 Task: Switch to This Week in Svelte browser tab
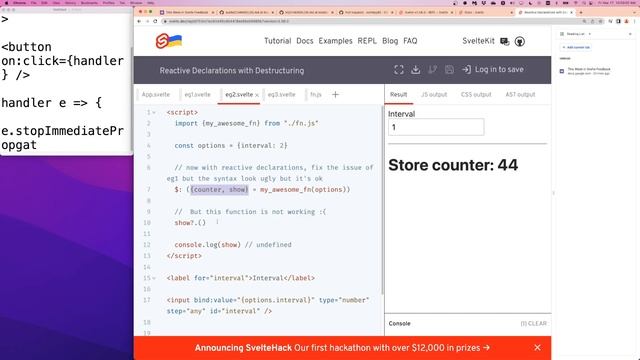tap(187, 12)
